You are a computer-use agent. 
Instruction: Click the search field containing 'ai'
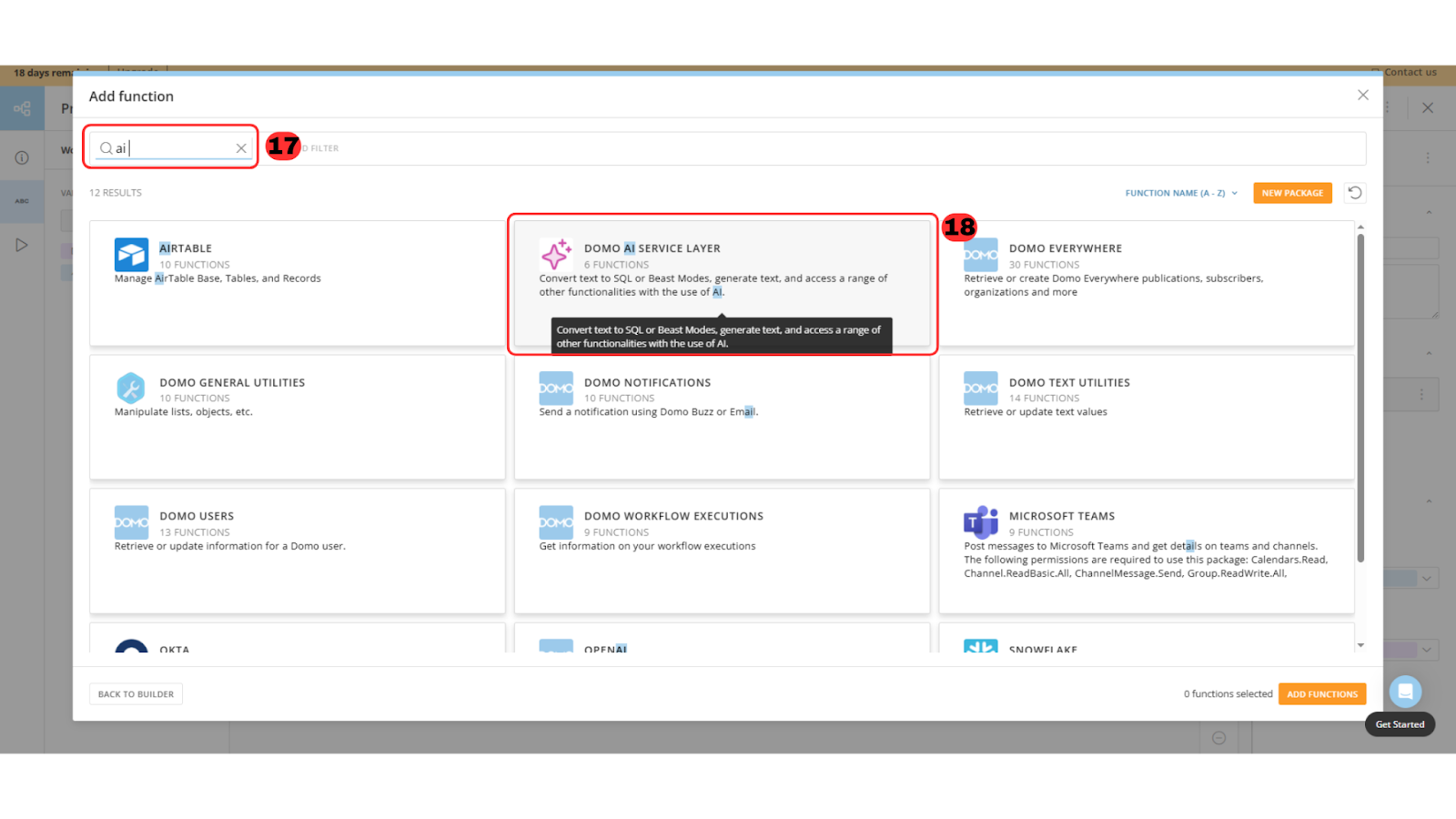173,148
